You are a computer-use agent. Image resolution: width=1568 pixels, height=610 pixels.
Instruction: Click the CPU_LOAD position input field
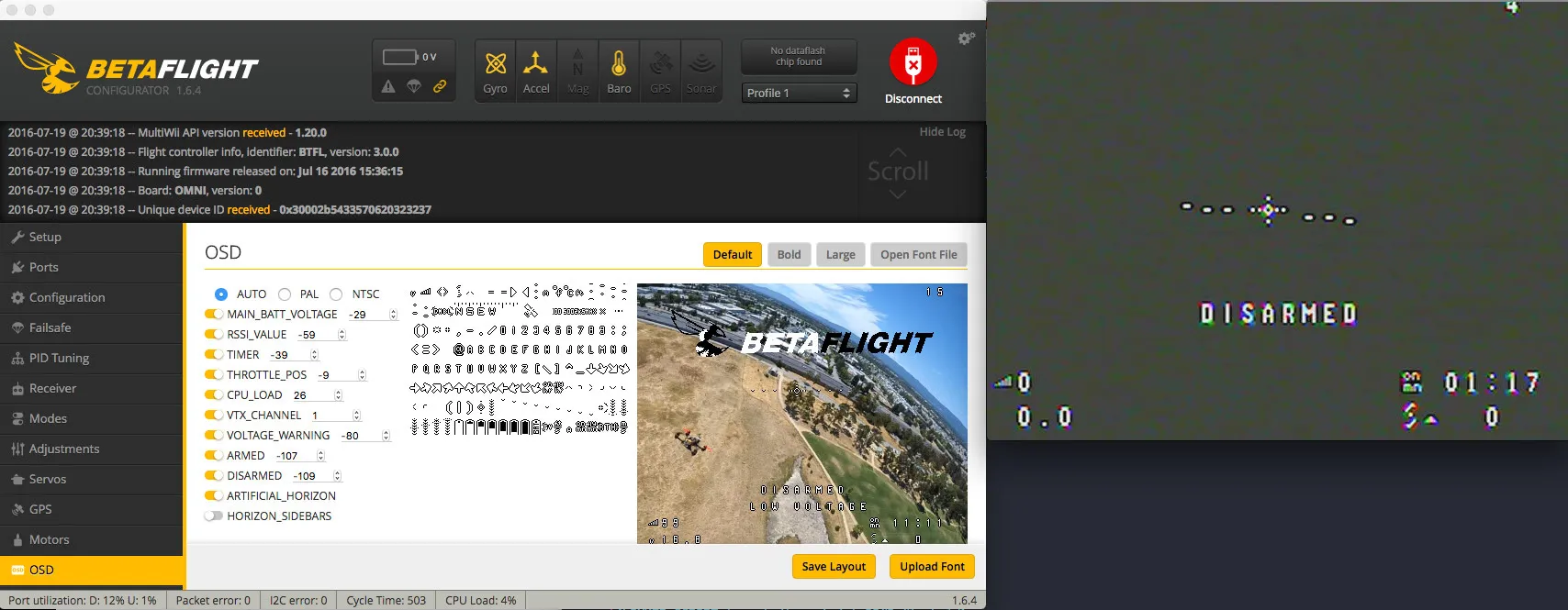(x=310, y=395)
